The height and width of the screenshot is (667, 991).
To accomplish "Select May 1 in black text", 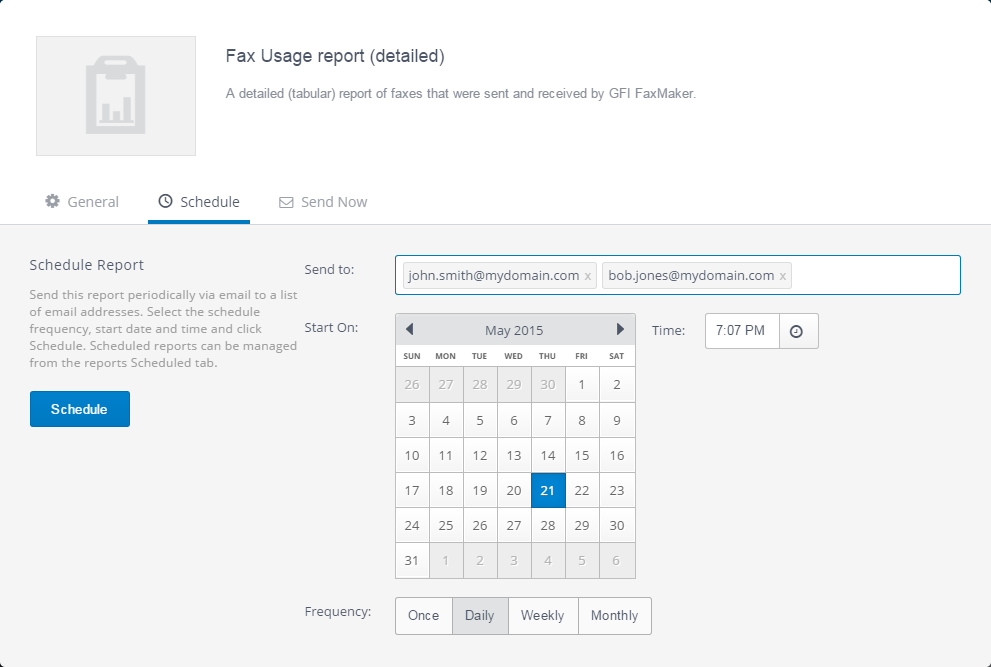I will pyautogui.click(x=582, y=385).
